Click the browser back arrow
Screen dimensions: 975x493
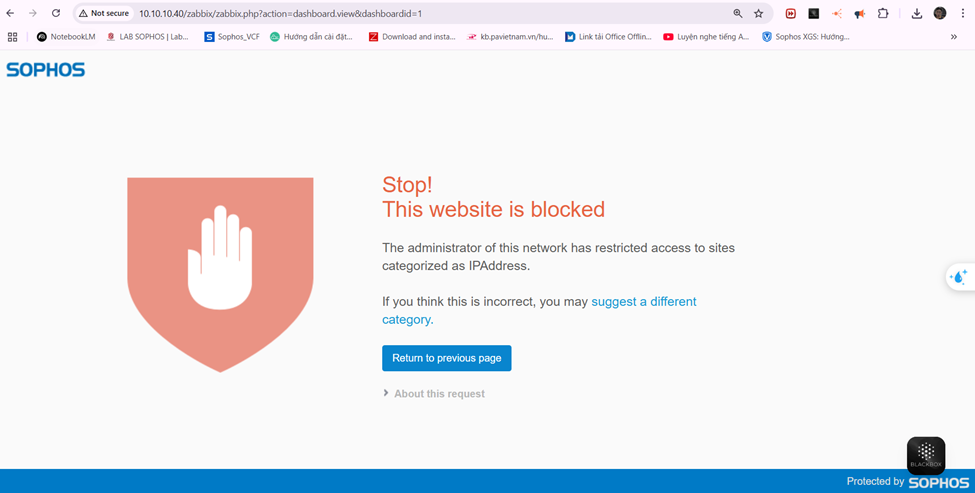click(x=10, y=14)
